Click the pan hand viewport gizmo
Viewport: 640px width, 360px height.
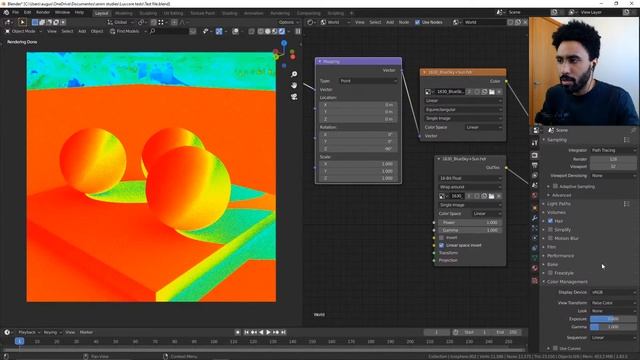(x=294, y=85)
